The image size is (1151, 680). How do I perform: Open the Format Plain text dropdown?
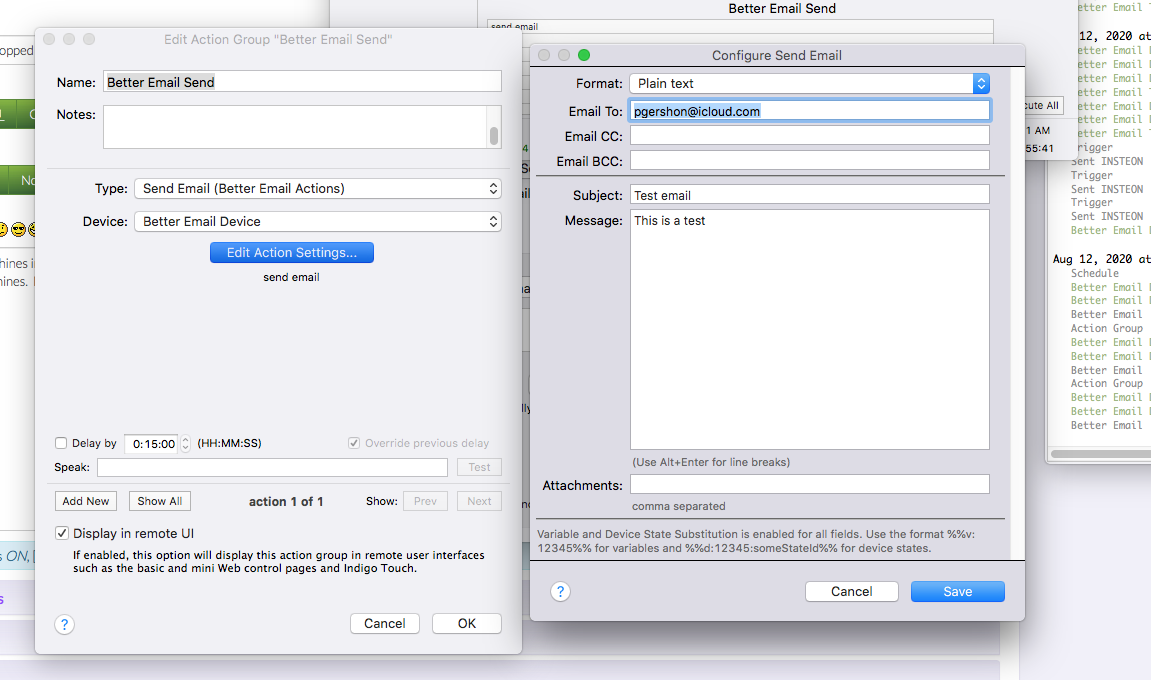pyautogui.click(x=810, y=84)
